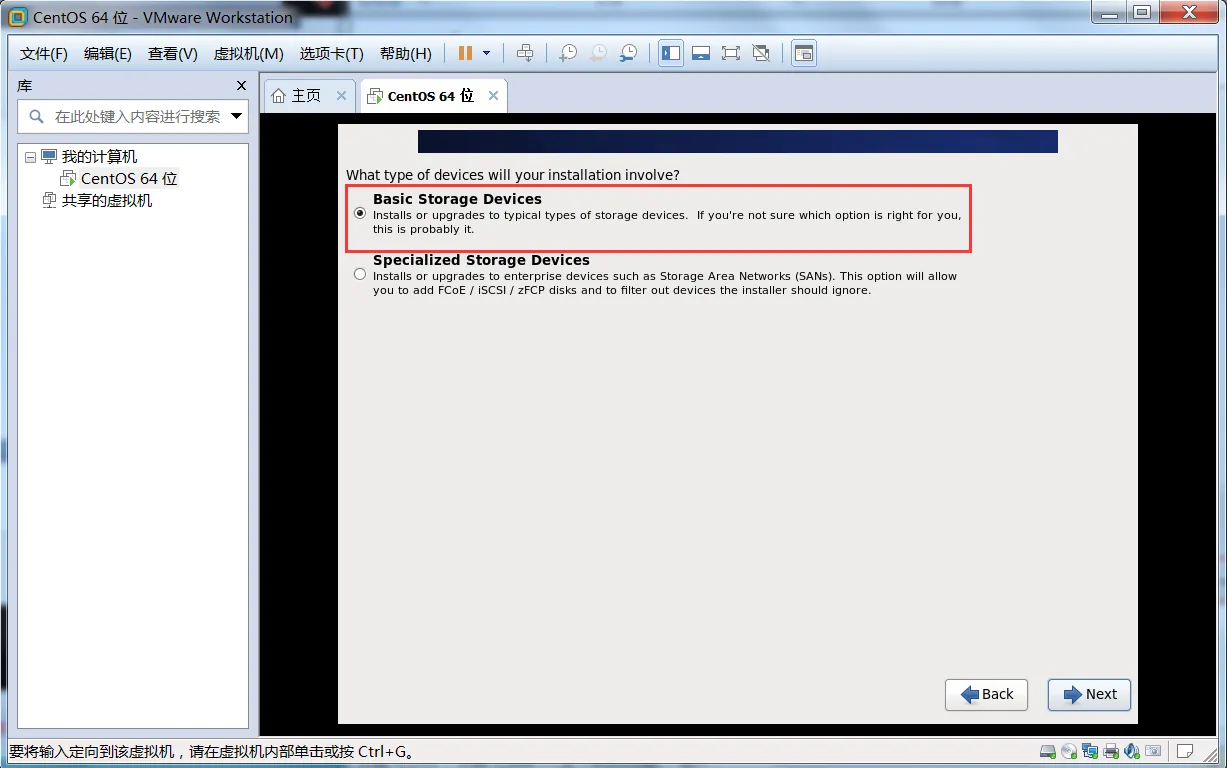This screenshot has height=768, width=1227.
Task: Send Ctrl+Alt+Del to the virtual machine
Action: [525, 53]
